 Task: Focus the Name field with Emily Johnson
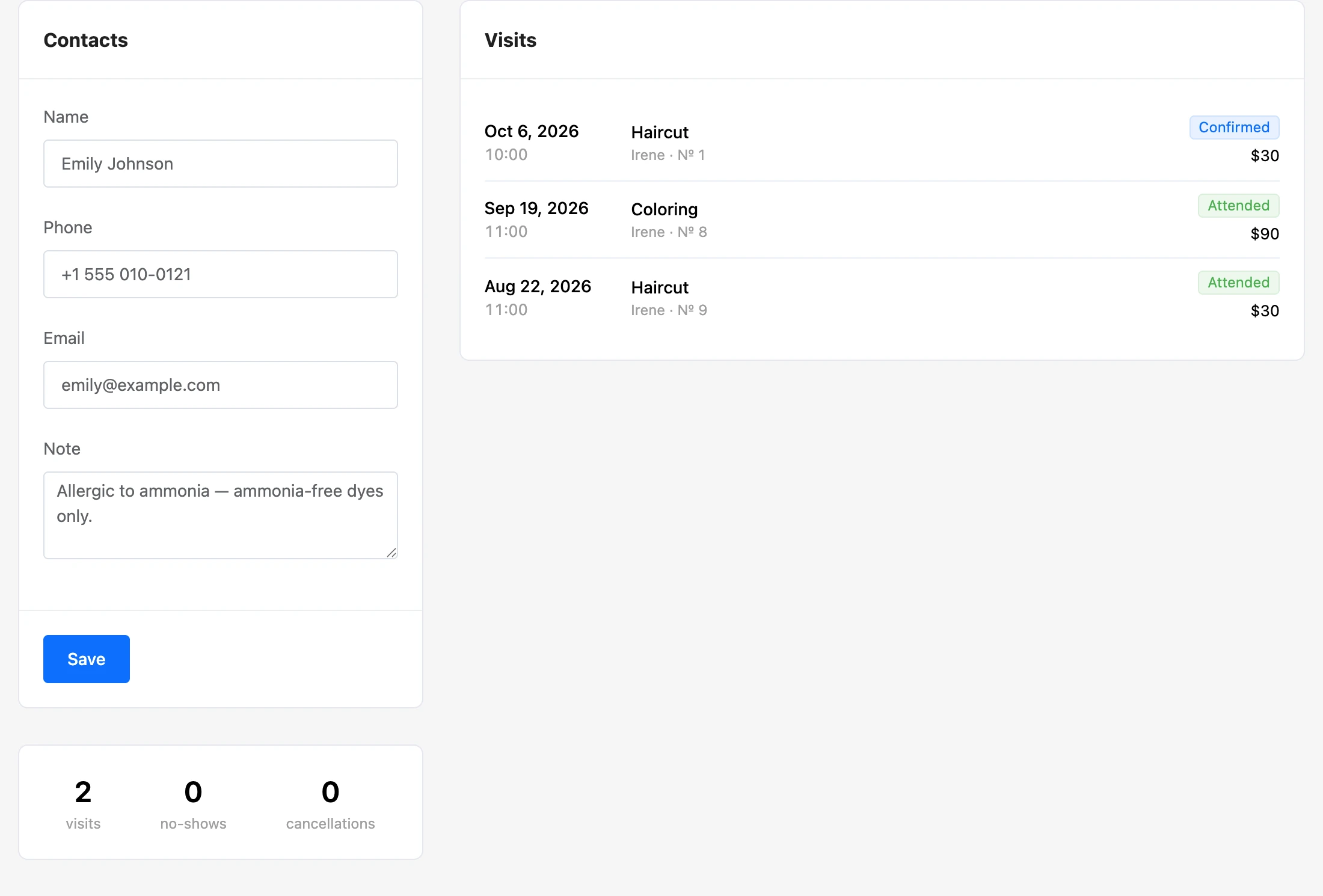click(x=221, y=164)
